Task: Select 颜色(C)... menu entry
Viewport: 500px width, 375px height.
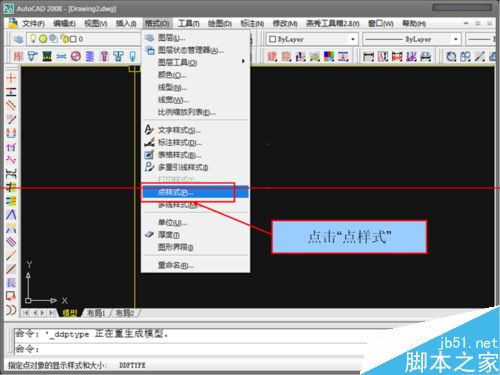Action: tap(196, 75)
